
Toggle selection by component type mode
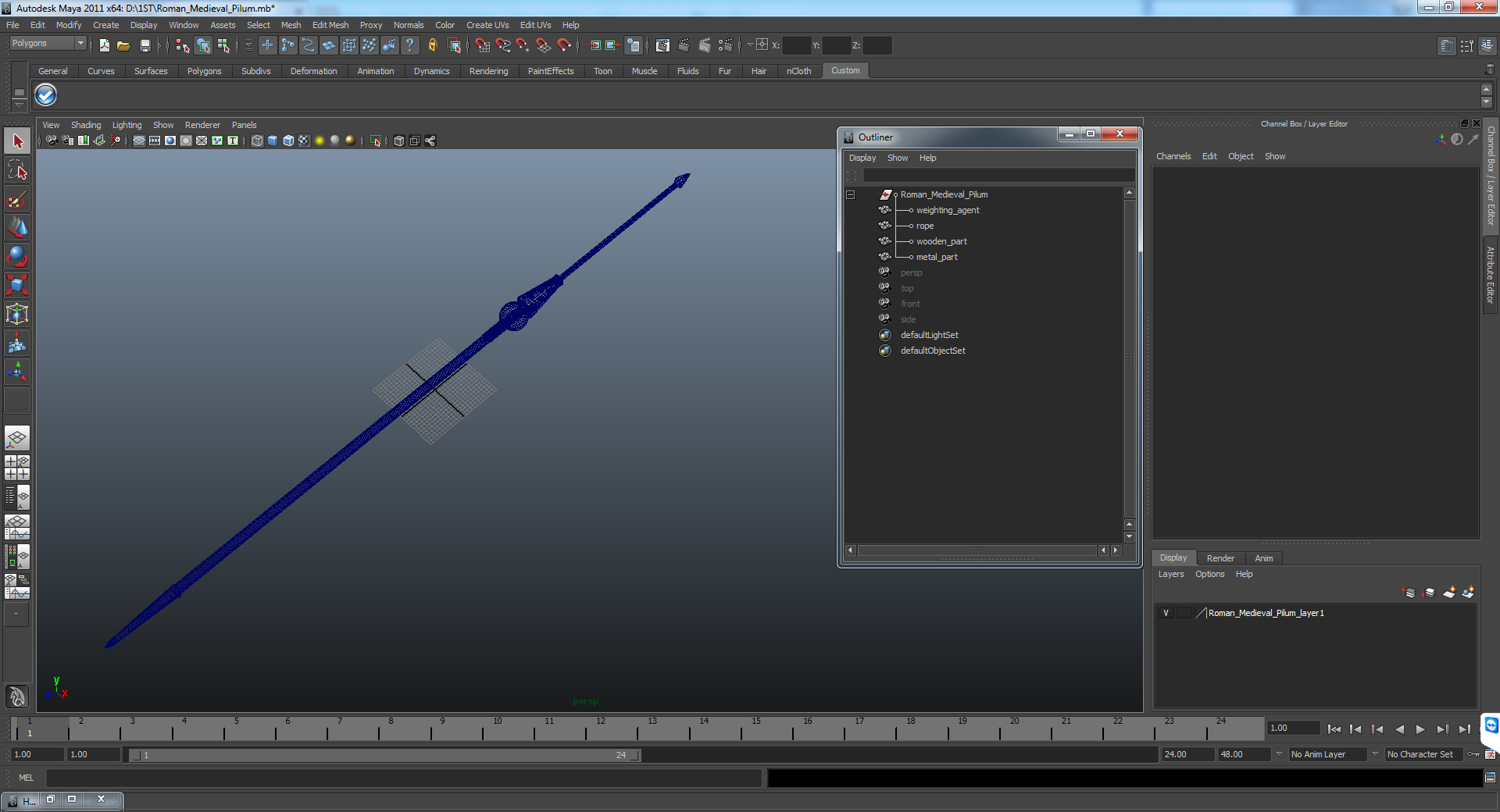coord(223,45)
